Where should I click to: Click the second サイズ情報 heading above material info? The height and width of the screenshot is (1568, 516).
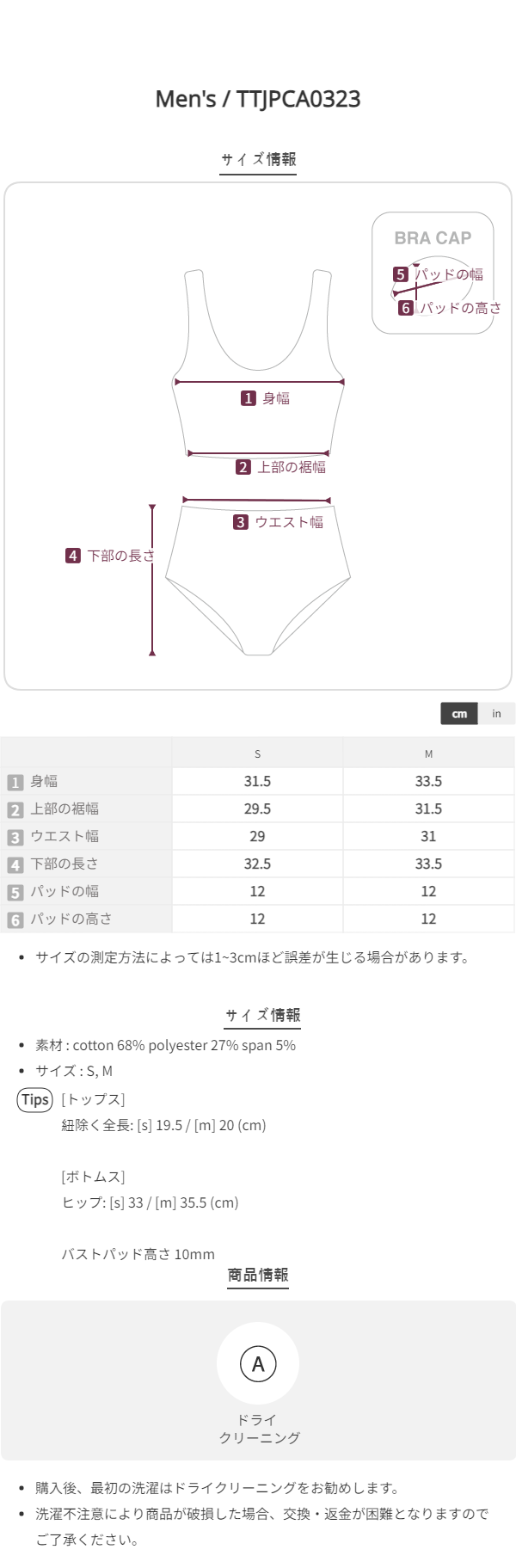(262, 1015)
